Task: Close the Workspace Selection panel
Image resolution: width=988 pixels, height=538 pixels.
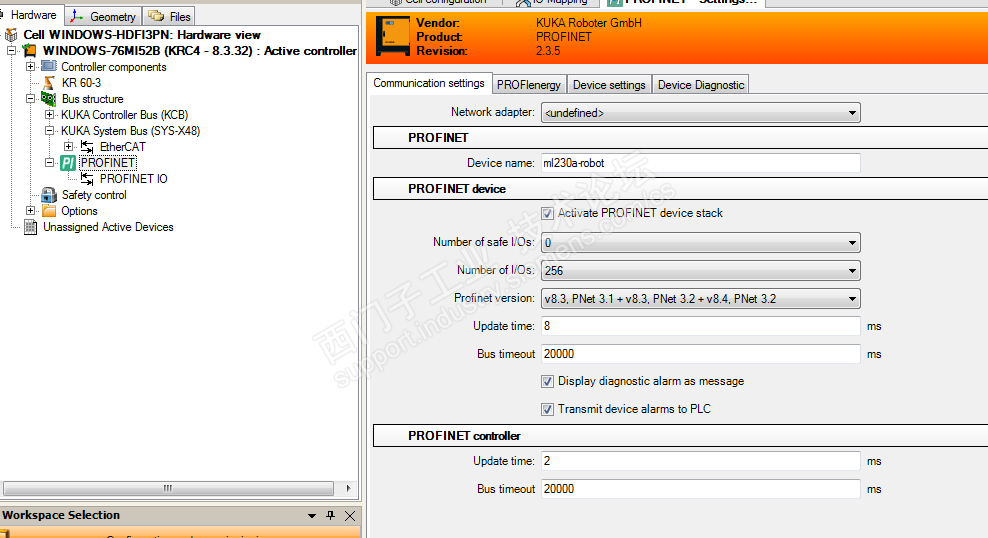Action: (x=350, y=516)
